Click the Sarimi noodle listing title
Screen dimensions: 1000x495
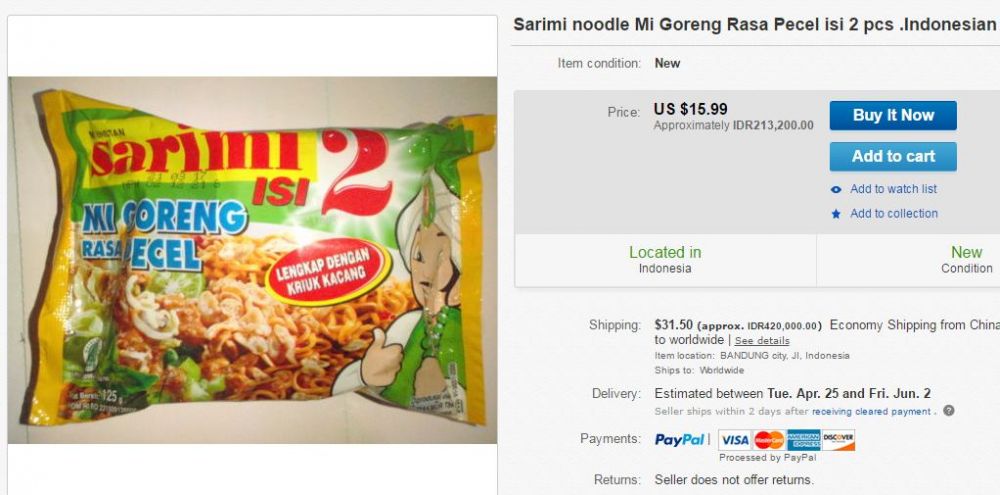(754, 25)
